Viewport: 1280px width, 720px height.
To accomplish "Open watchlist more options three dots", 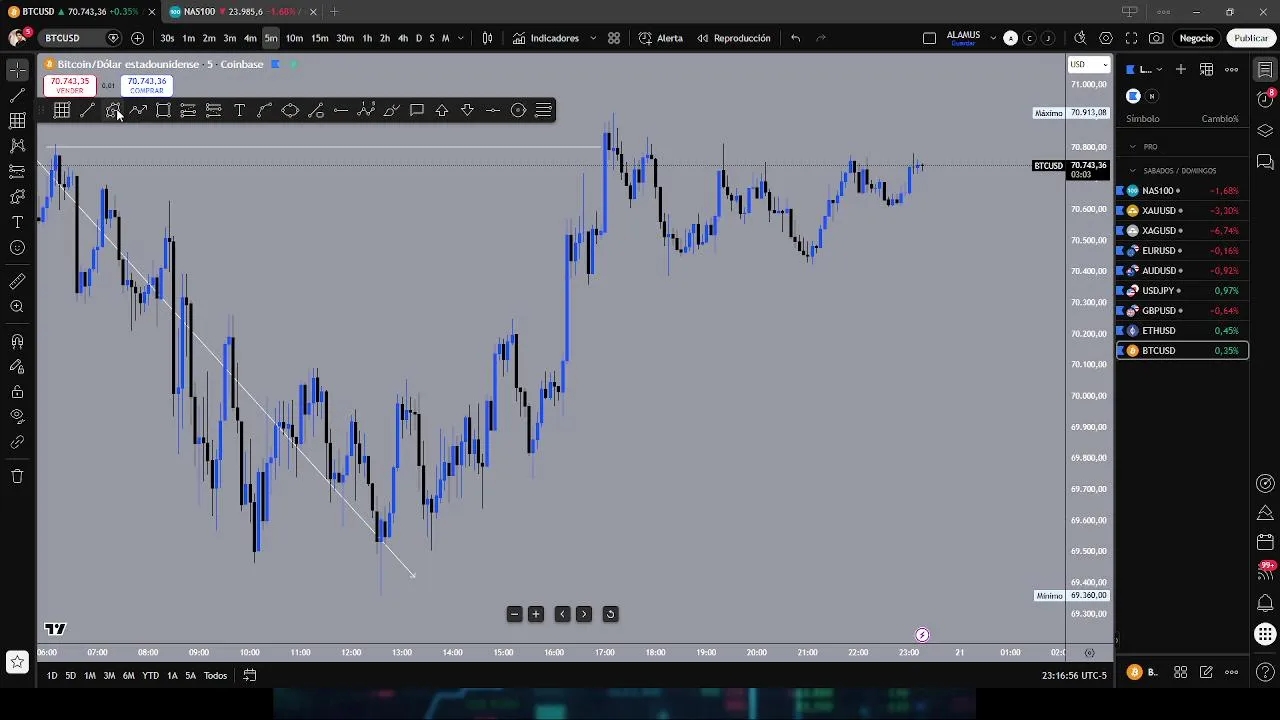I will [1232, 69].
